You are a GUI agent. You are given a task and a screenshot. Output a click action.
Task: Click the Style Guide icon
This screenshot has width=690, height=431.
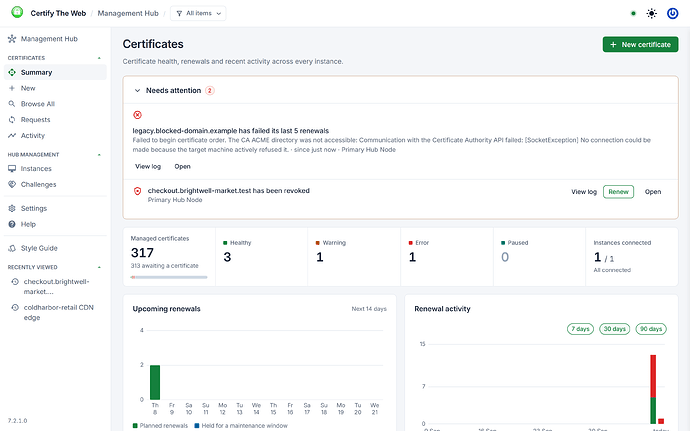[12, 248]
